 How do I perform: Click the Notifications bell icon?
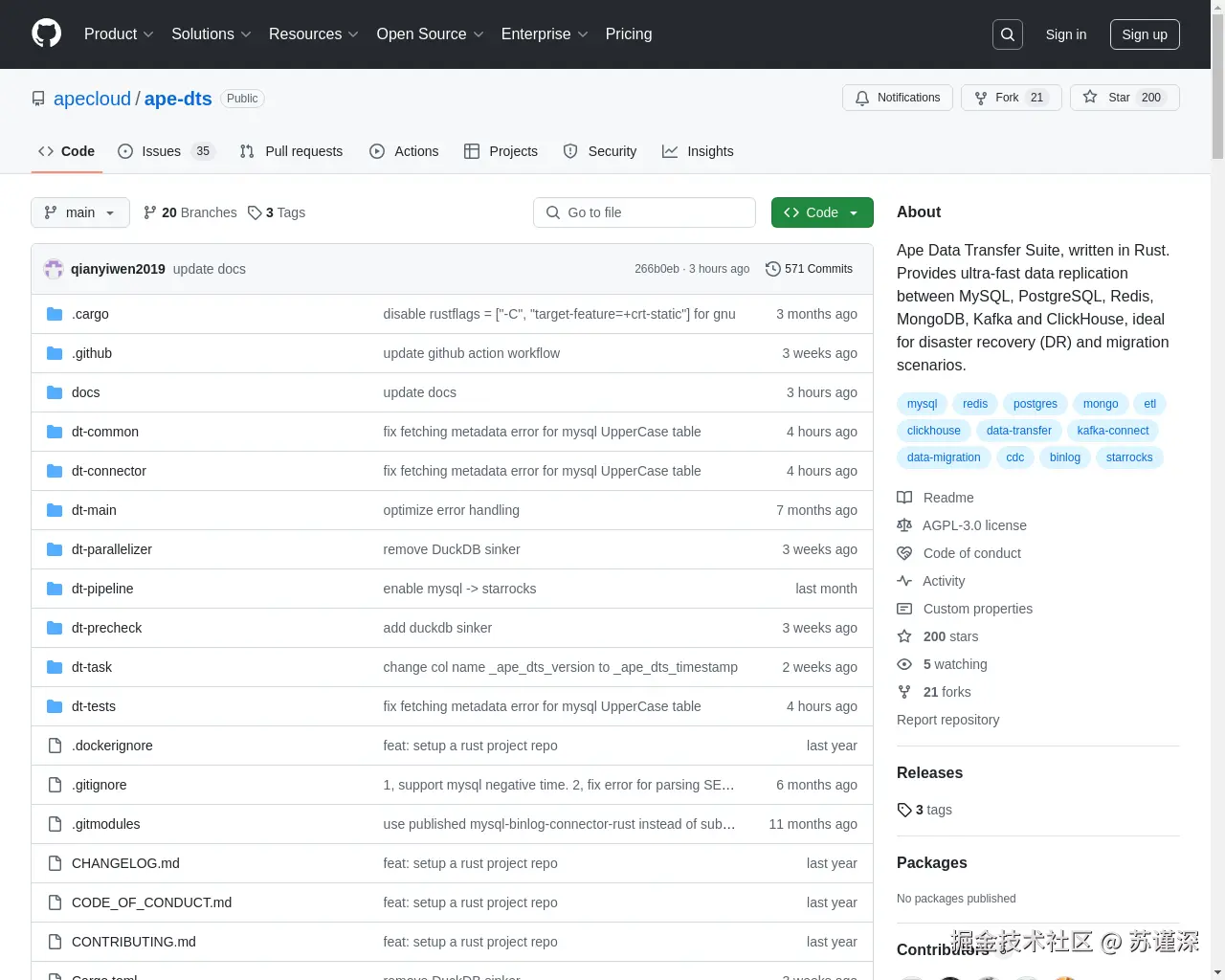click(x=862, y=97)
